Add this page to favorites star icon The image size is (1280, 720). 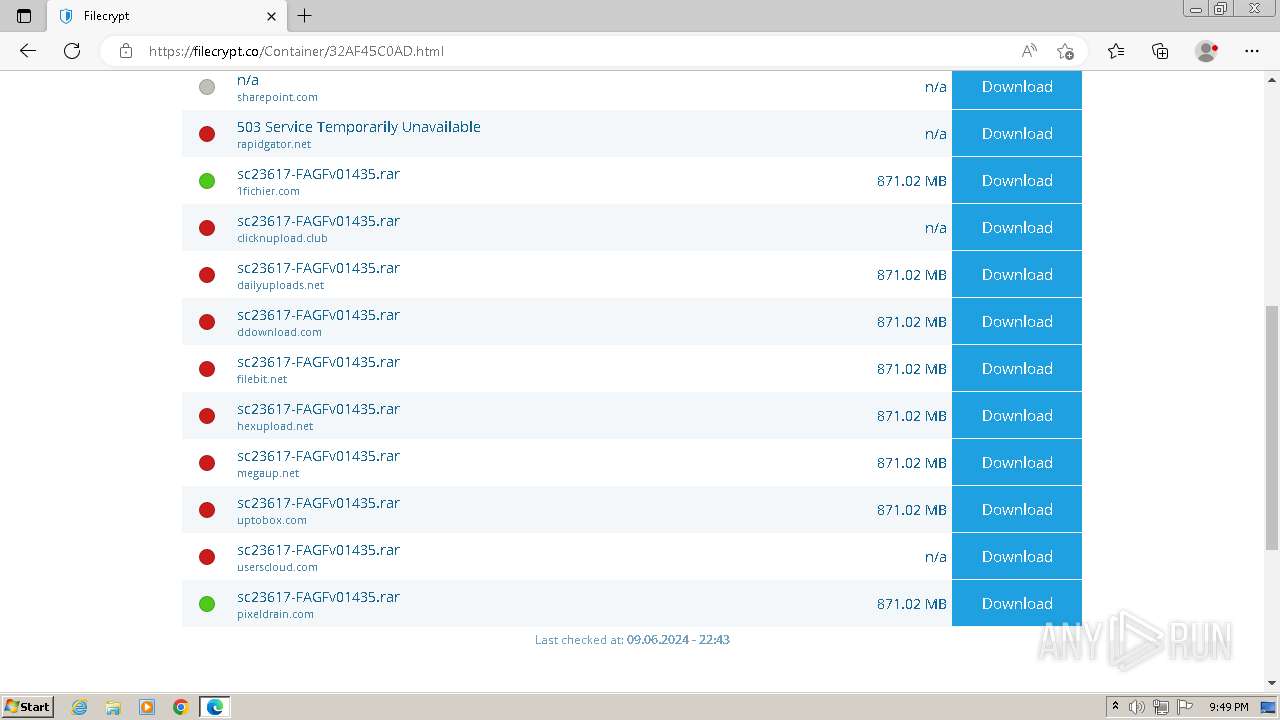(x=1065, y=51)
